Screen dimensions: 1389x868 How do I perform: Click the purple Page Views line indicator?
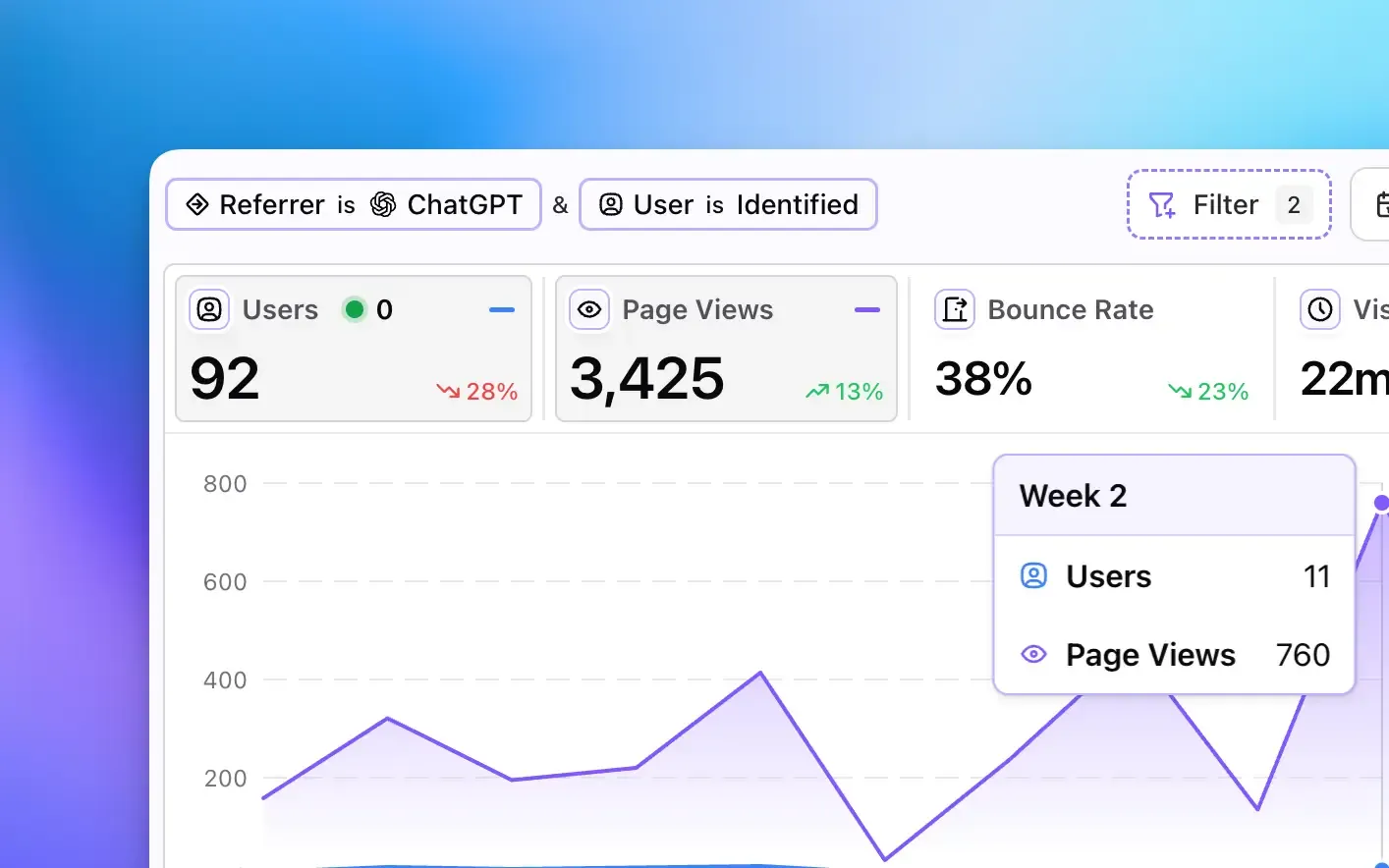(867, 310)
